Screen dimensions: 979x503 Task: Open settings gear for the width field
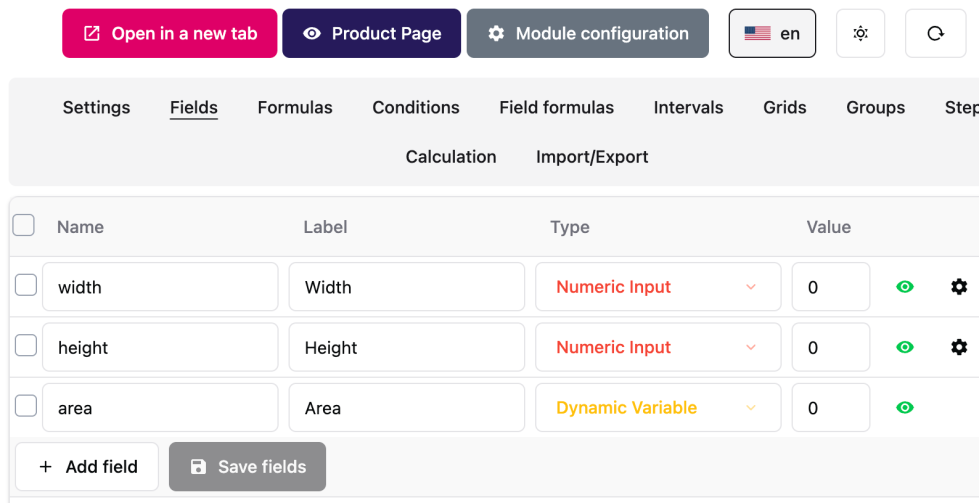959,287
